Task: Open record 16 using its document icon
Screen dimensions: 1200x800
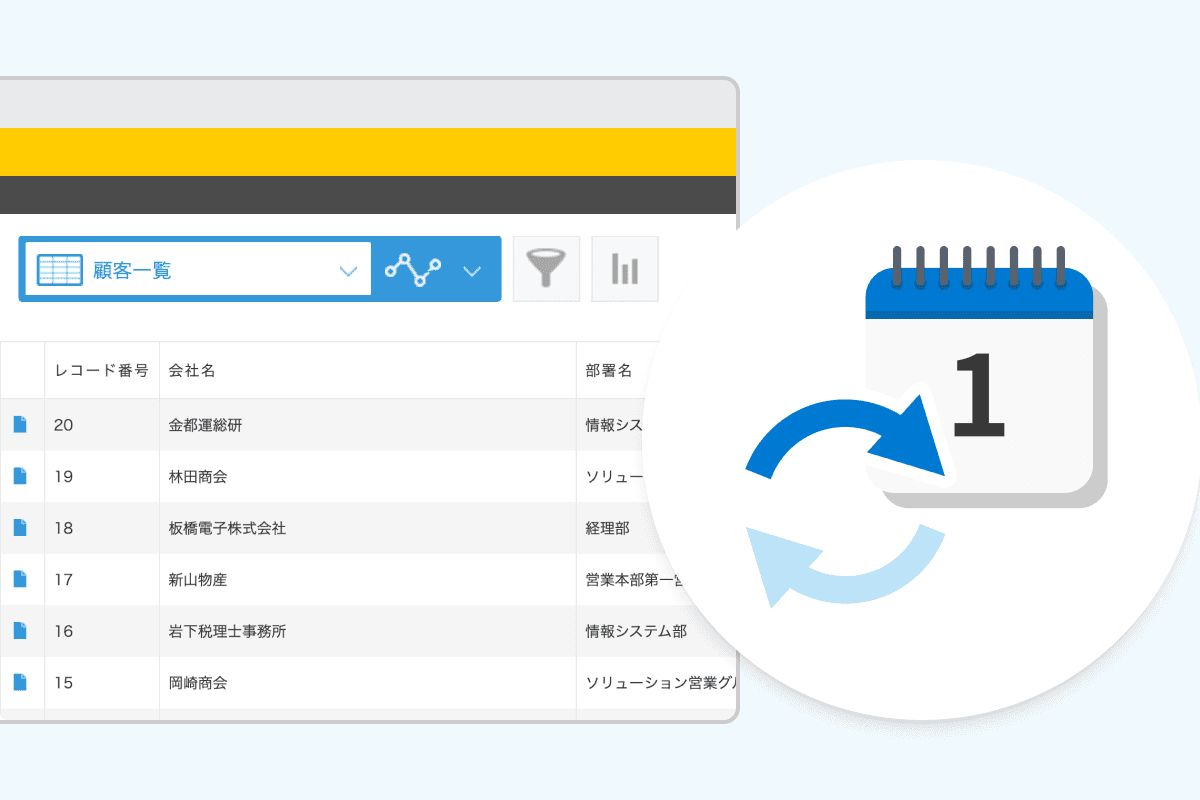Action: 20,631
